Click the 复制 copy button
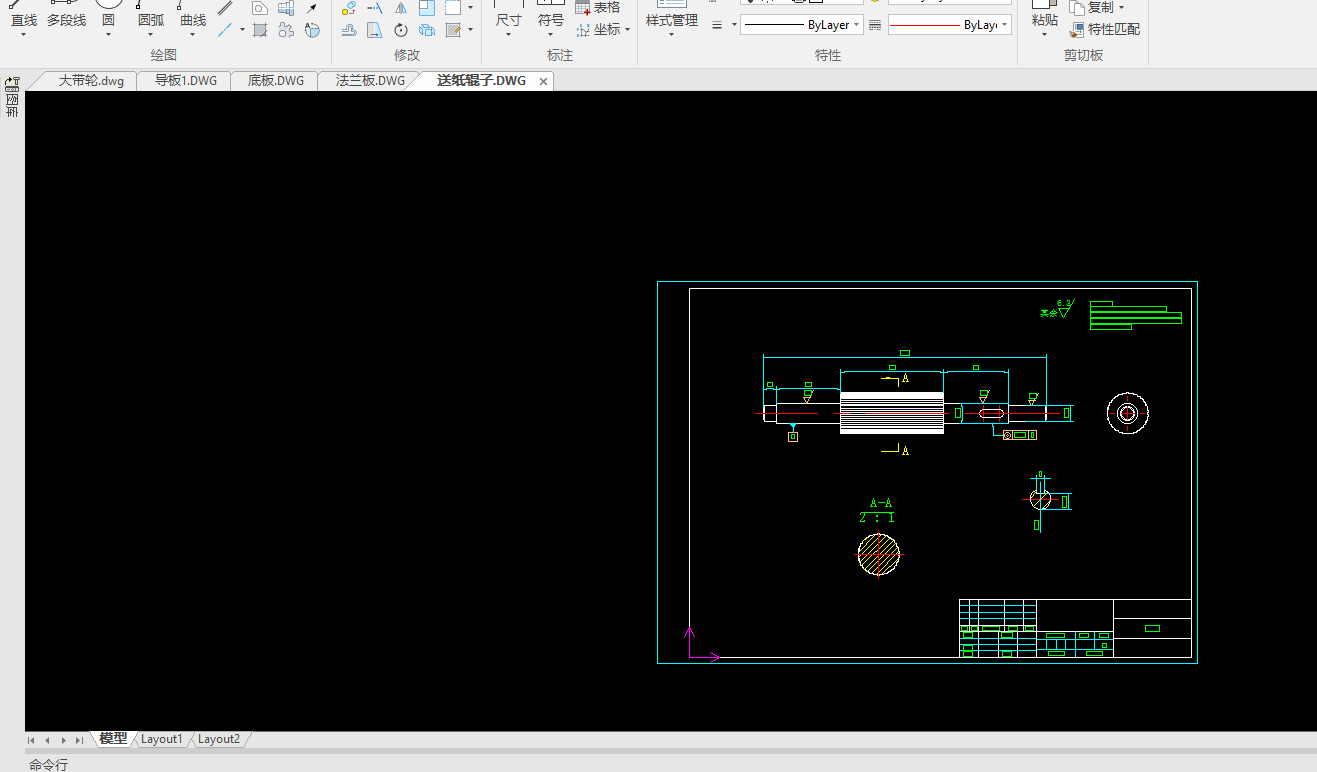Screen dimensions: 1317x772 click(x=1098, y=8)
